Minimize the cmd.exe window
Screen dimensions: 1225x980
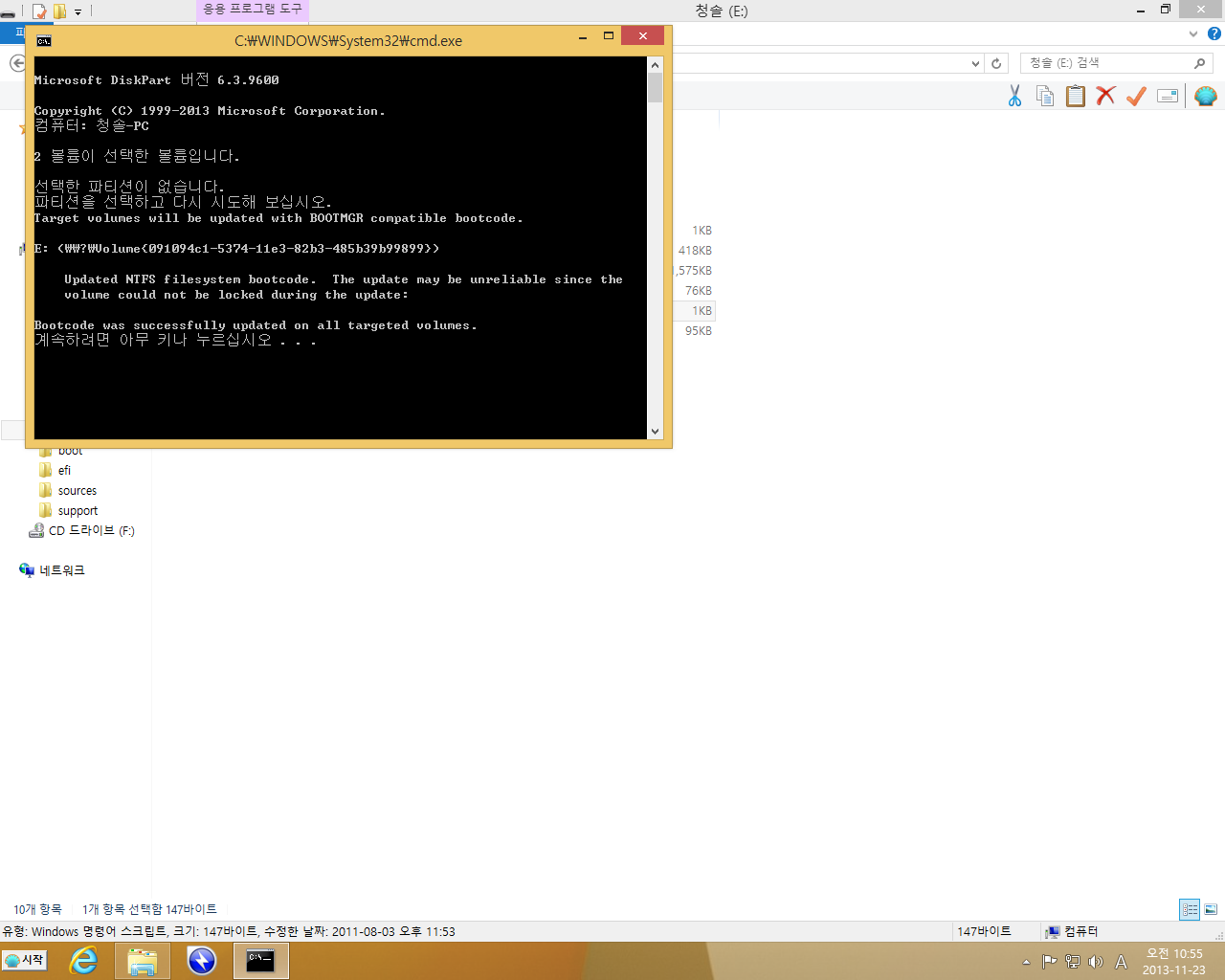583,36
